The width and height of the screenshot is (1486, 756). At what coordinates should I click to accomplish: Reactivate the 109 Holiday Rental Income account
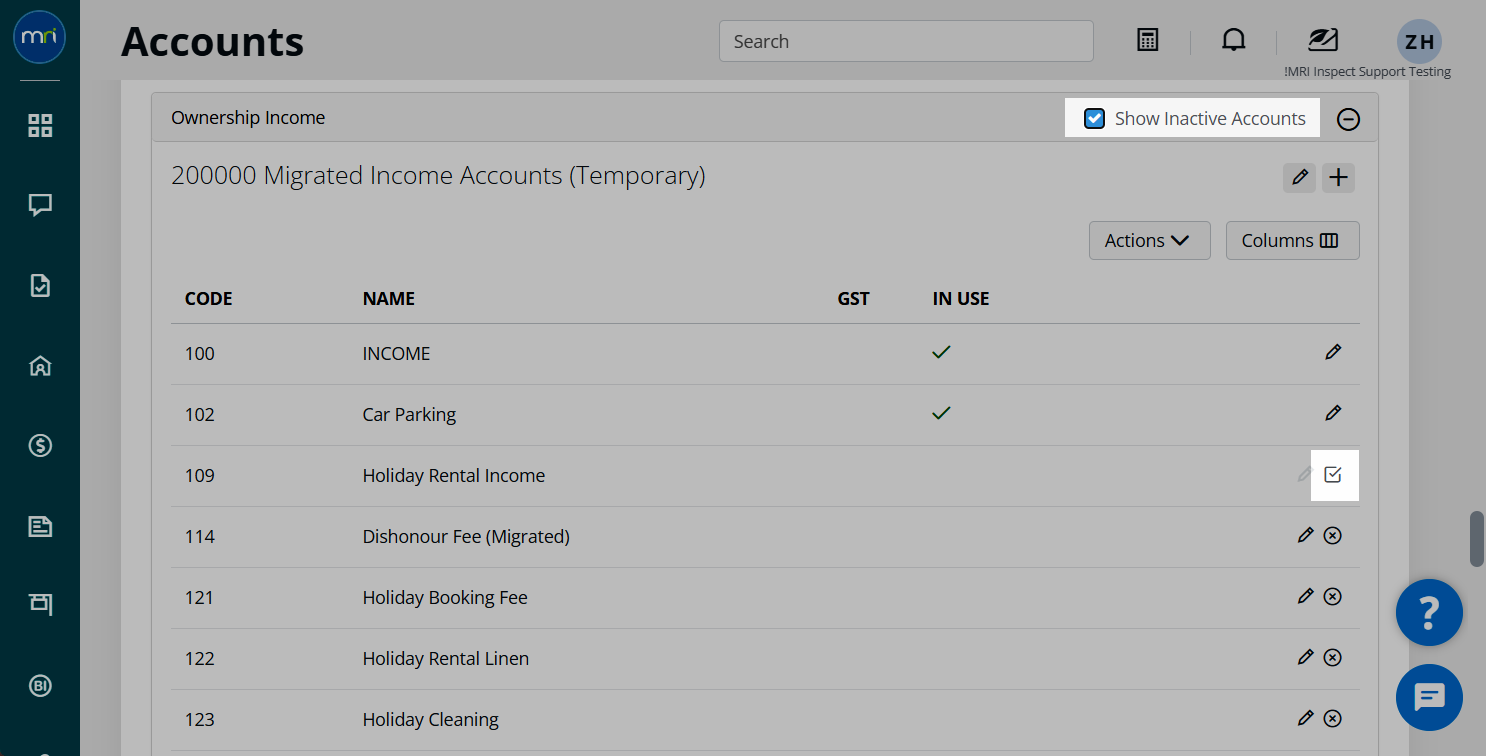click(1333, 475)
